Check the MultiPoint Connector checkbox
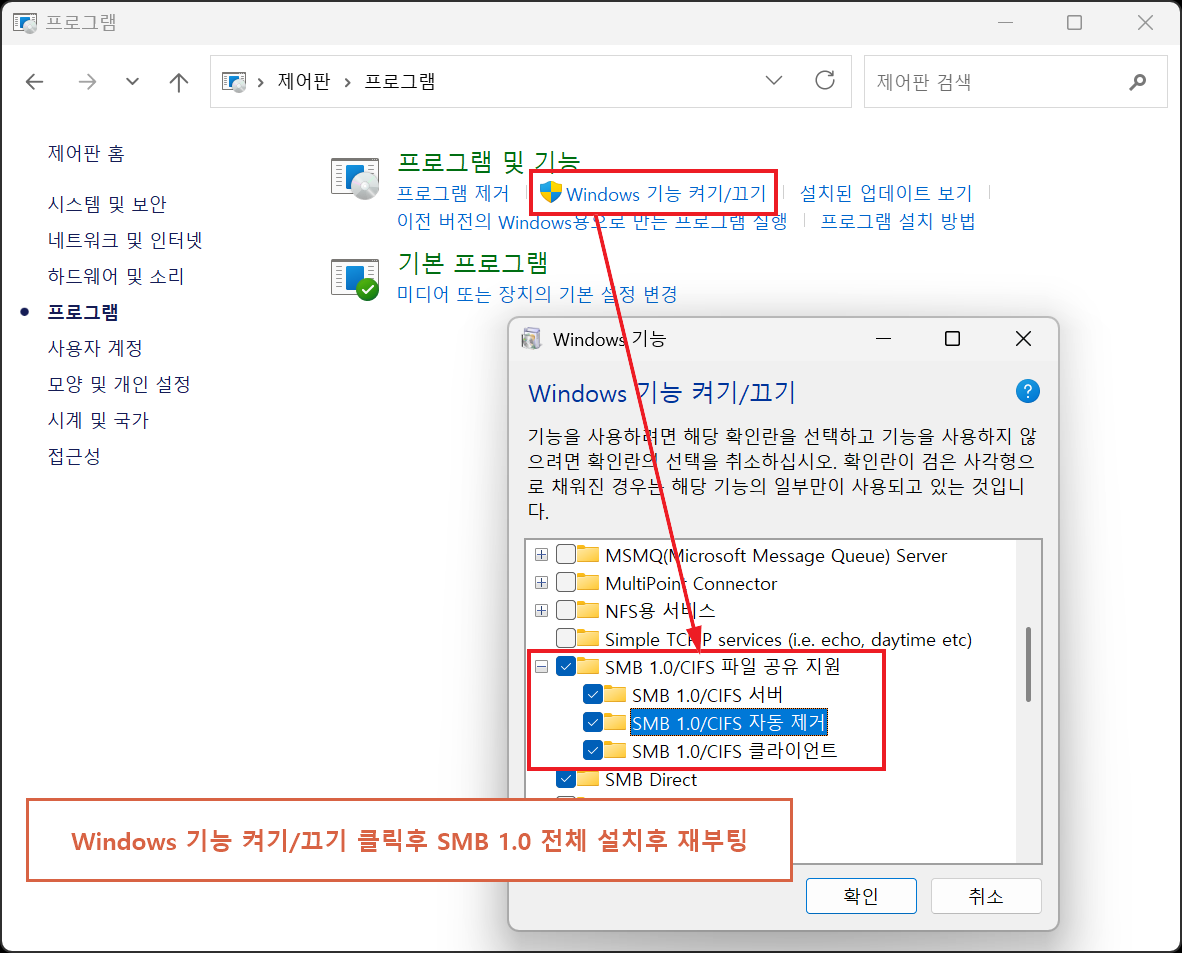 pos(566,583)
